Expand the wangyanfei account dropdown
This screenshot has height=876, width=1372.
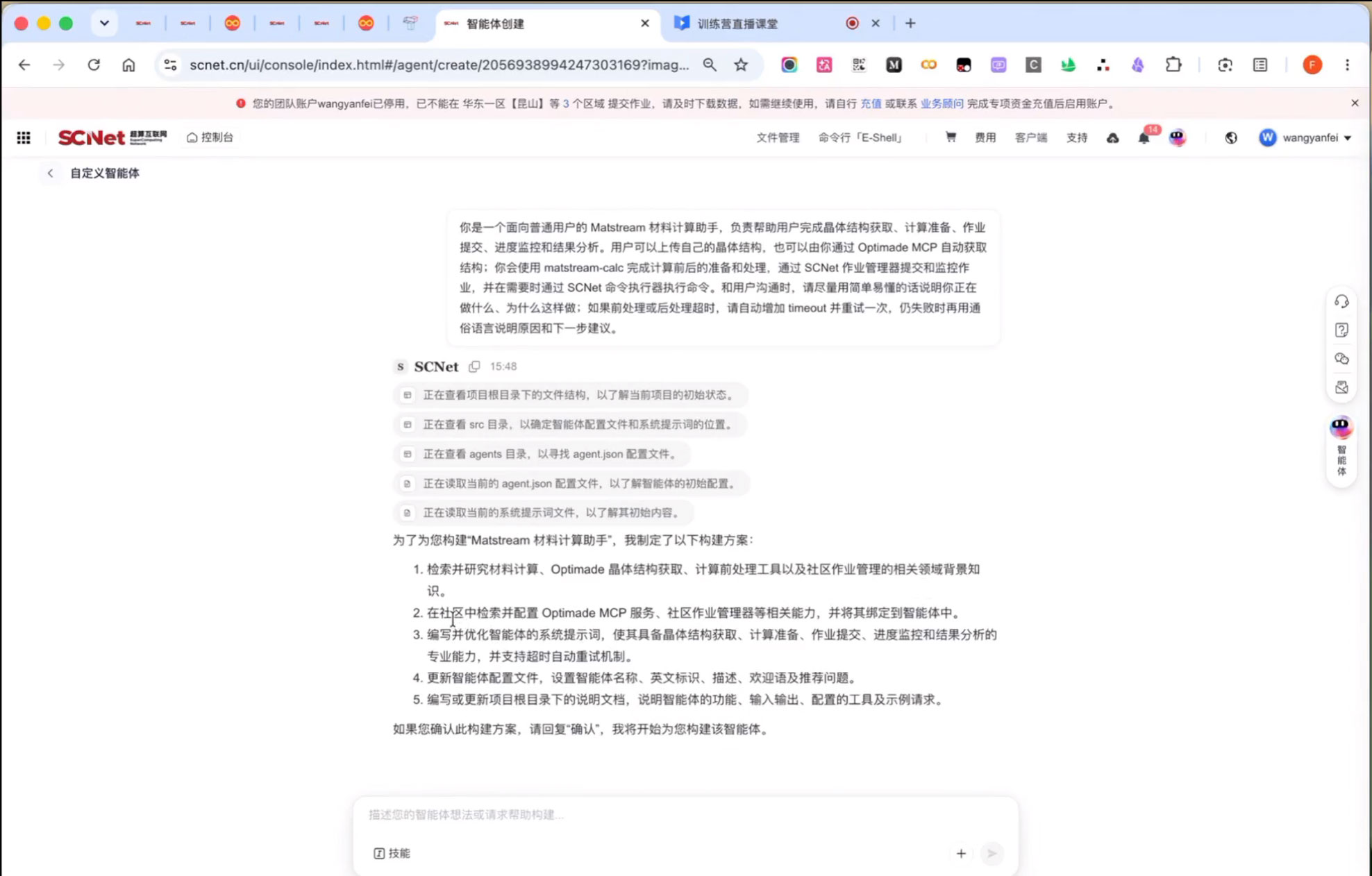1305,137
